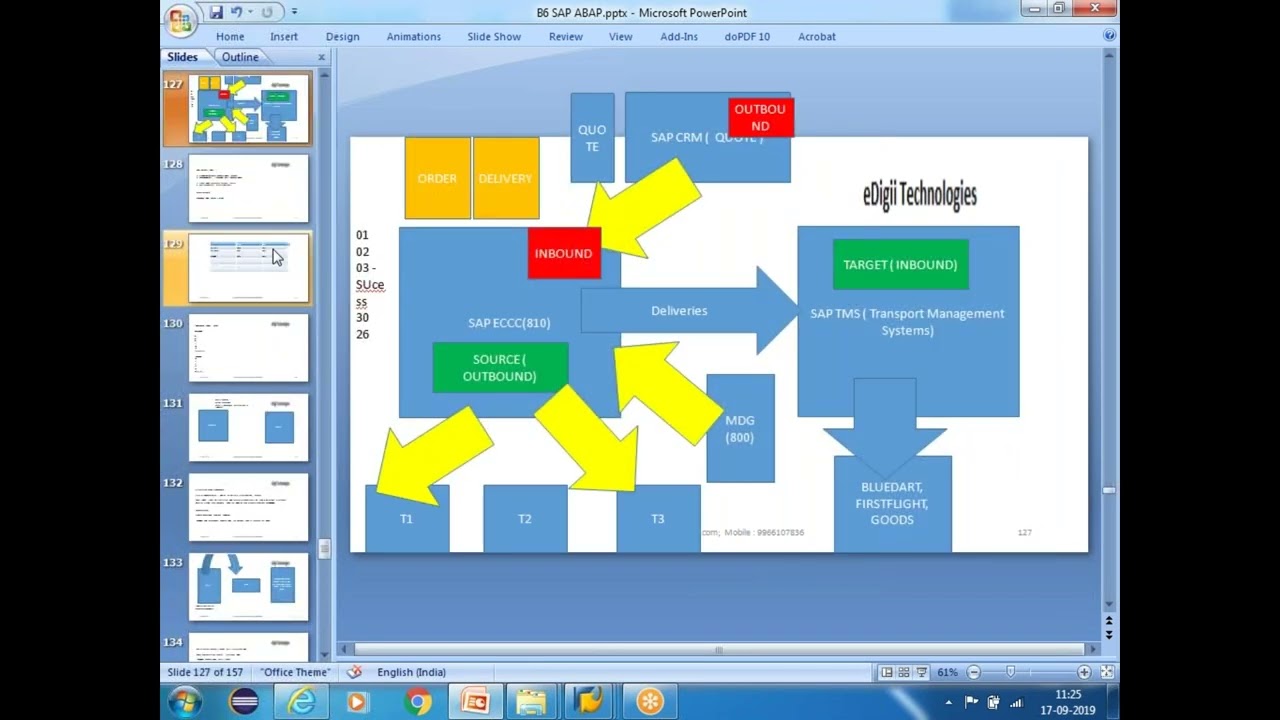This screenshot has width=1280, height=720.
Task: Click the Save icon in Quick Access Toolbar
Action: 216,12
